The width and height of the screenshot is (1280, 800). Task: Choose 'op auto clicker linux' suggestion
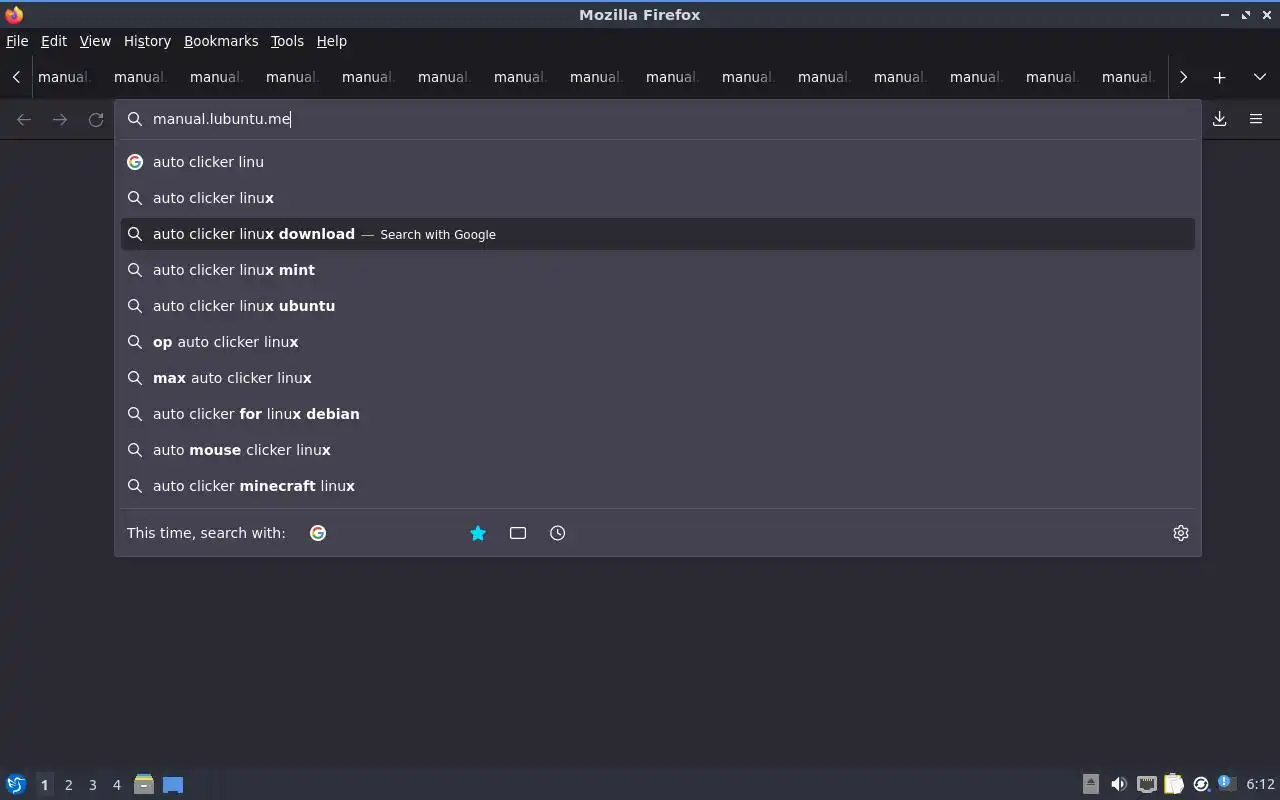click(658, 342)
